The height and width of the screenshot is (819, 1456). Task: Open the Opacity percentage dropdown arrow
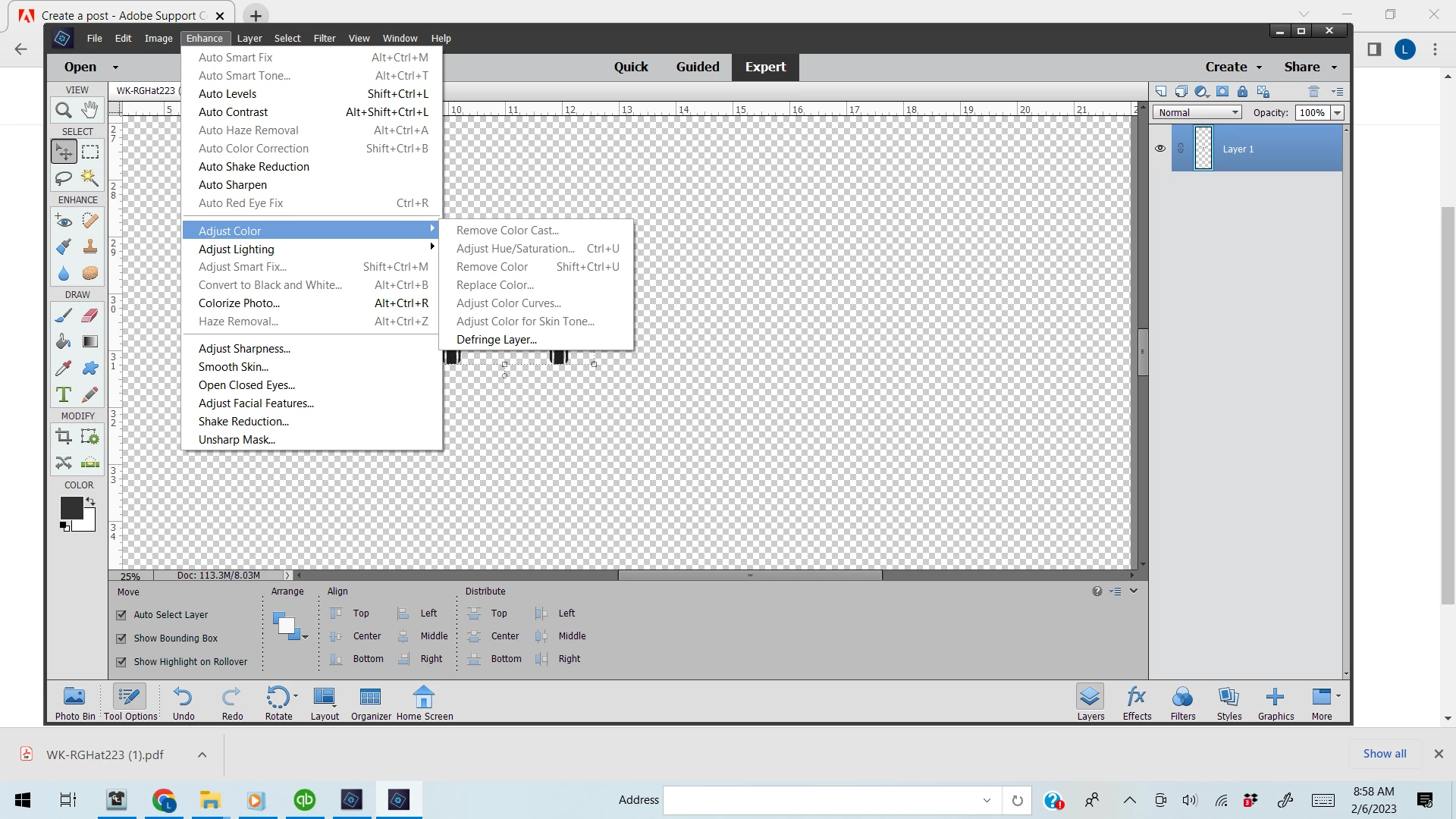pos(1338,113)
